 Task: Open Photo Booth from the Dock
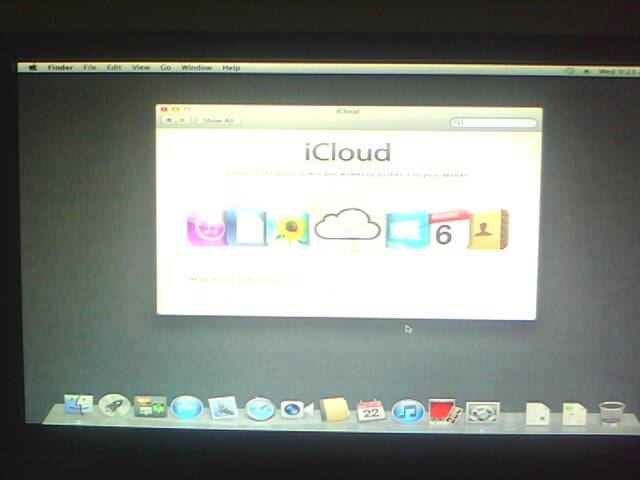tap(442, 411)
